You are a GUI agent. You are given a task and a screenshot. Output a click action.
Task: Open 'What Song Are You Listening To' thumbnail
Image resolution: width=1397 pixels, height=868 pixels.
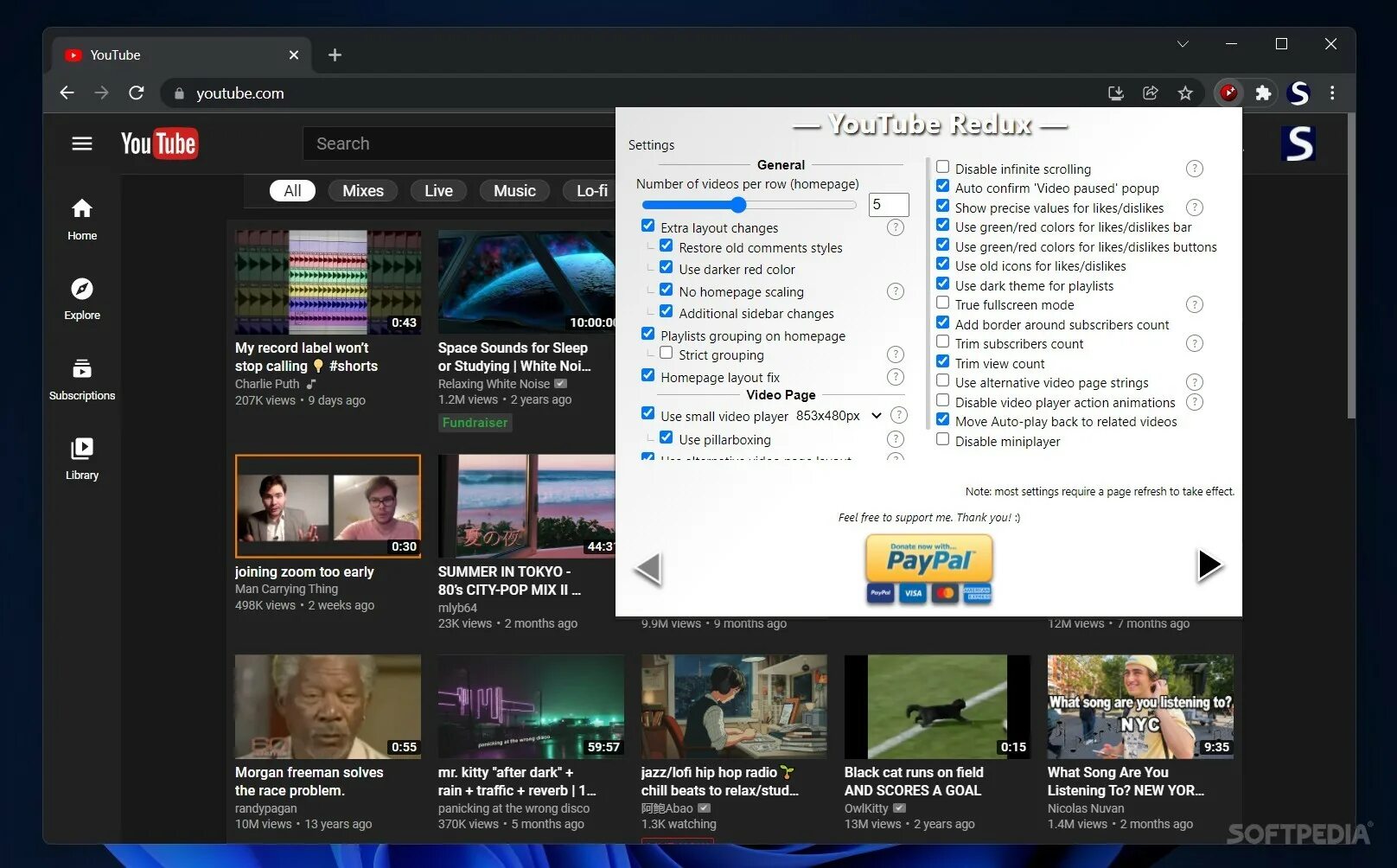pos(1140,706)
